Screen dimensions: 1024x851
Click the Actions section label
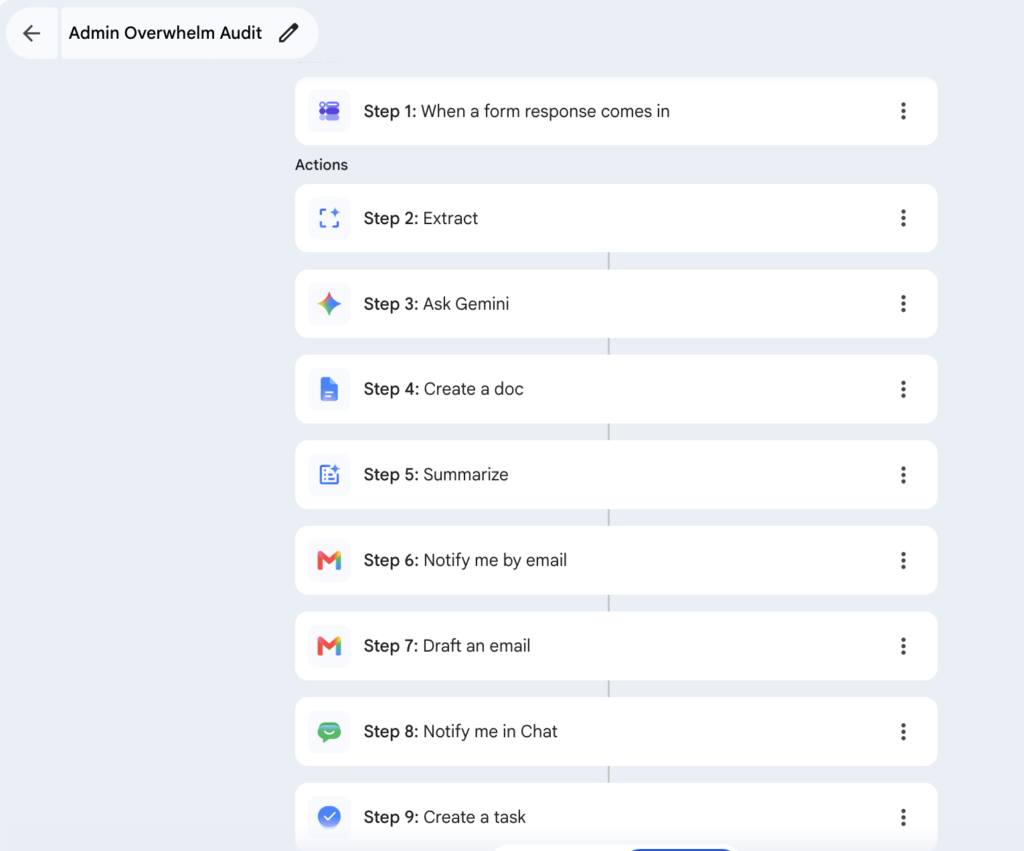click(321, 165)
